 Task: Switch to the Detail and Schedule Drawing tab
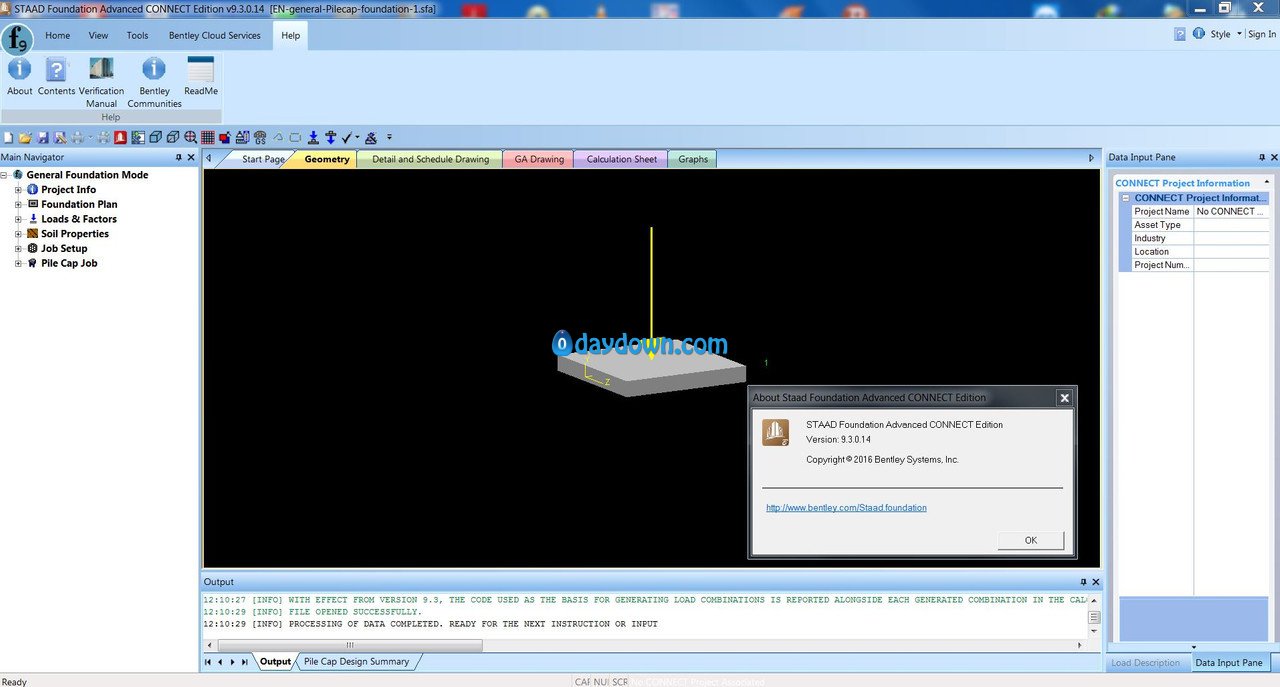(431, 159)
